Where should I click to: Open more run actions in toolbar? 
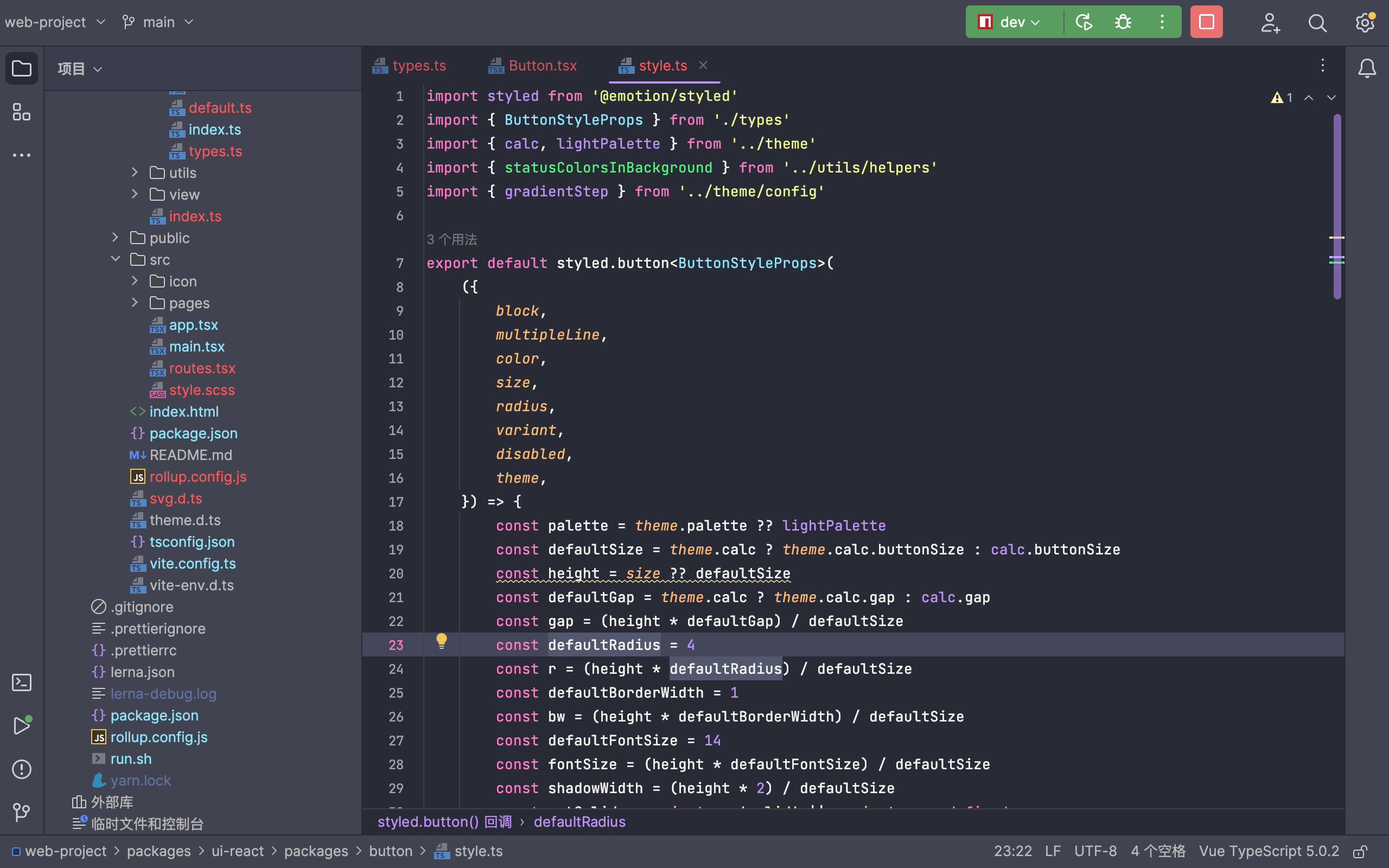pos(1162,22)
